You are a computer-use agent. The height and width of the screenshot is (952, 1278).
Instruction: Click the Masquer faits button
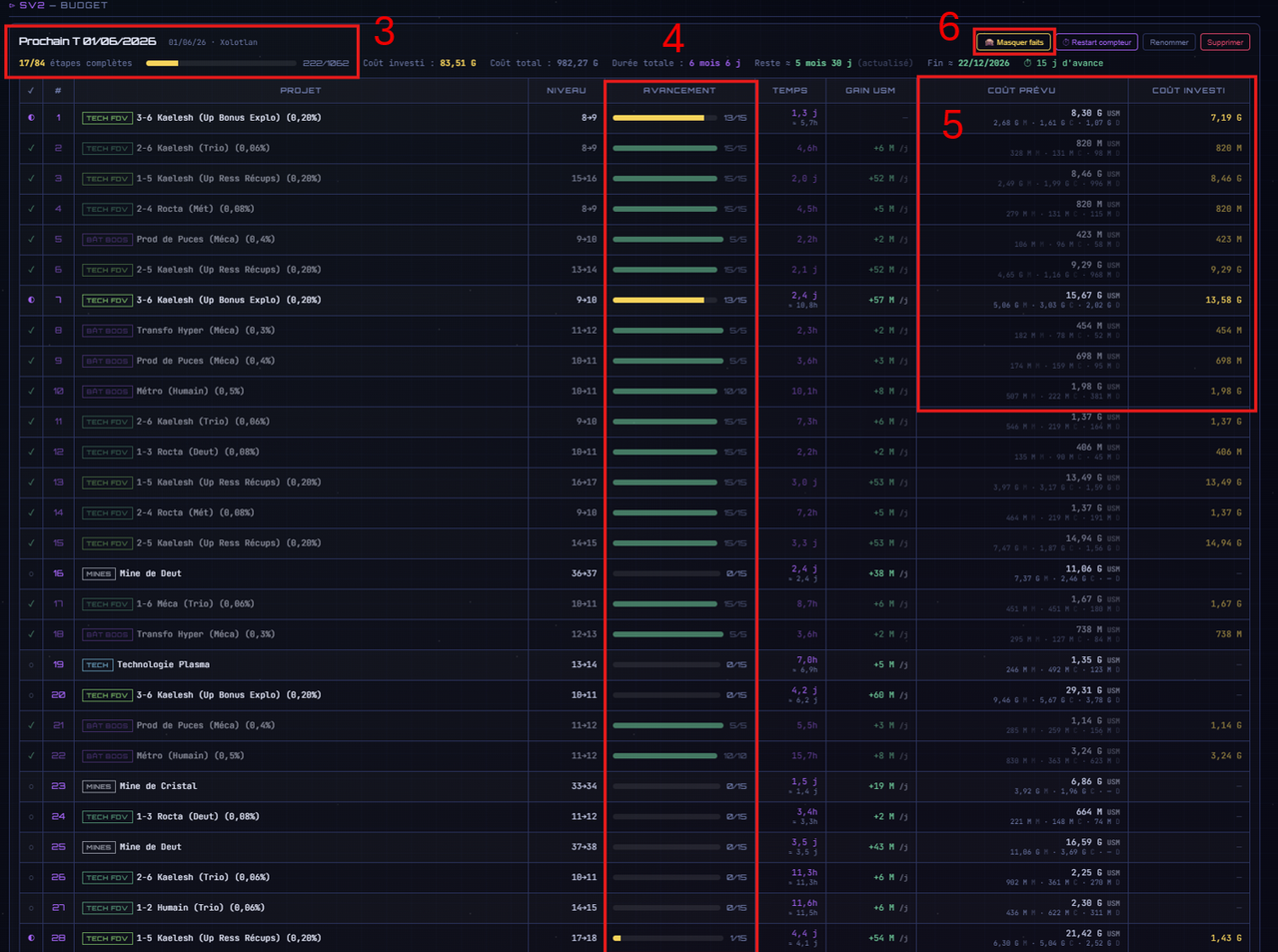[1014, 42]
